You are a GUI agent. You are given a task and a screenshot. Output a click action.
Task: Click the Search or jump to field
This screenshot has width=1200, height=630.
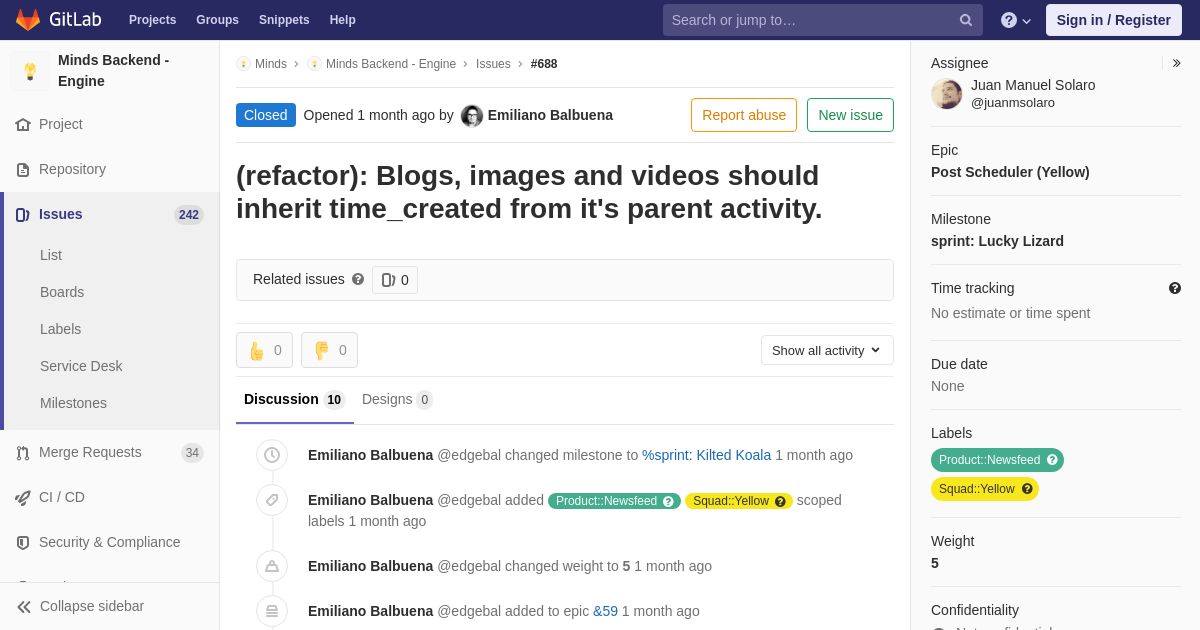point(810,20)
